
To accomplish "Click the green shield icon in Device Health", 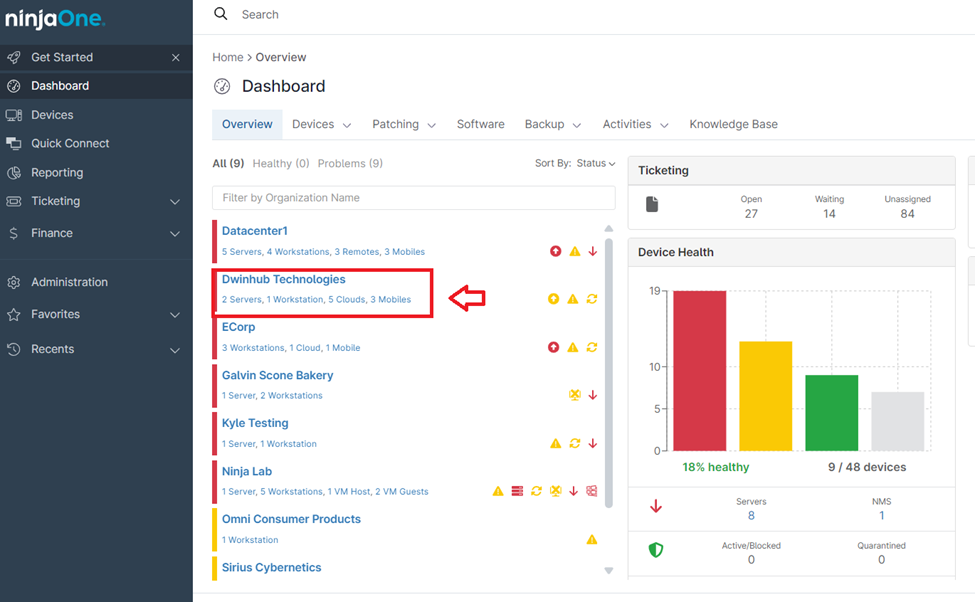I will pyautogui.click(x=656, y=550).
